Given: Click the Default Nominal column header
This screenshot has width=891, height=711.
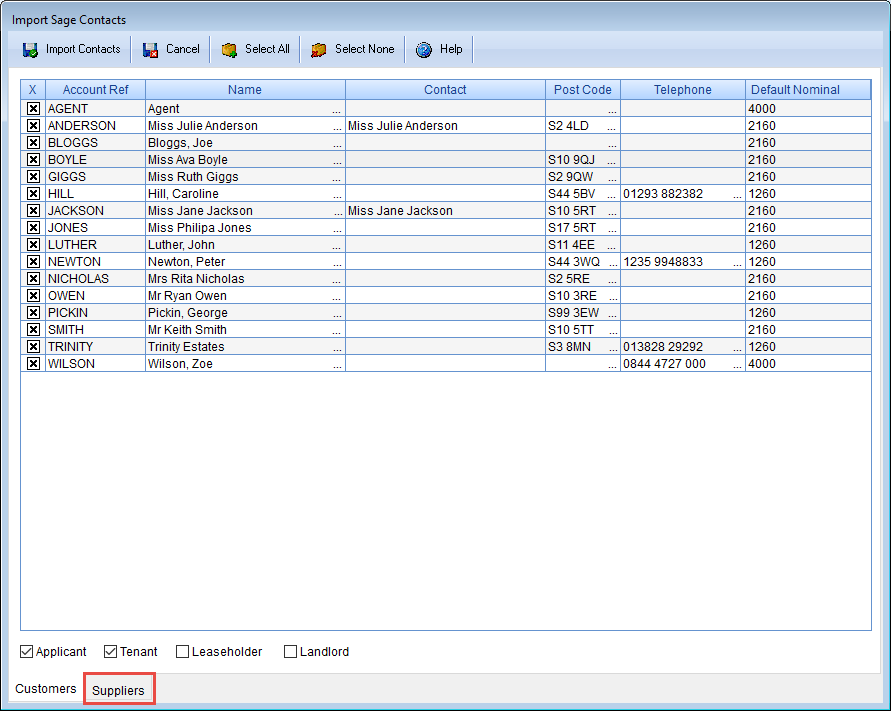Looking at the screenshot, I should point(807,90).
